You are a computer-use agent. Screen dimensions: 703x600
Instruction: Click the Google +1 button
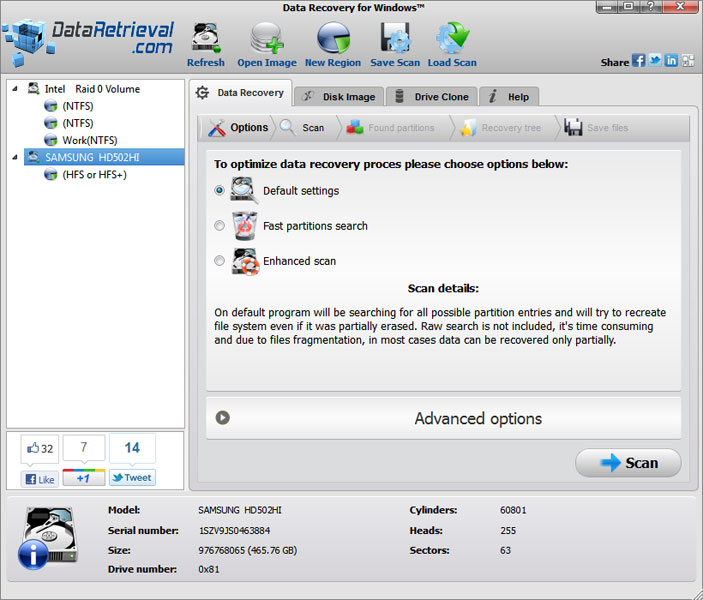point(84,478)
